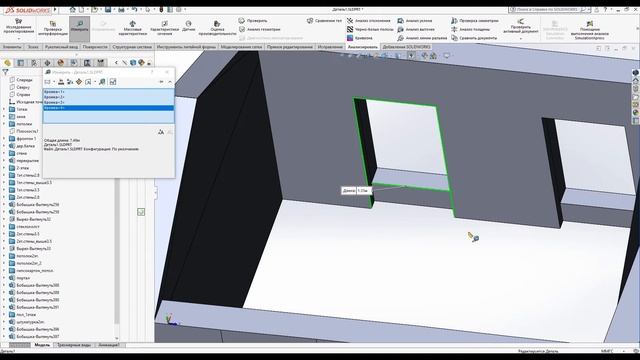The image size is (640, 360).
Task: Expand the 'потолки' folder in tree
Action: click(4, 124)
